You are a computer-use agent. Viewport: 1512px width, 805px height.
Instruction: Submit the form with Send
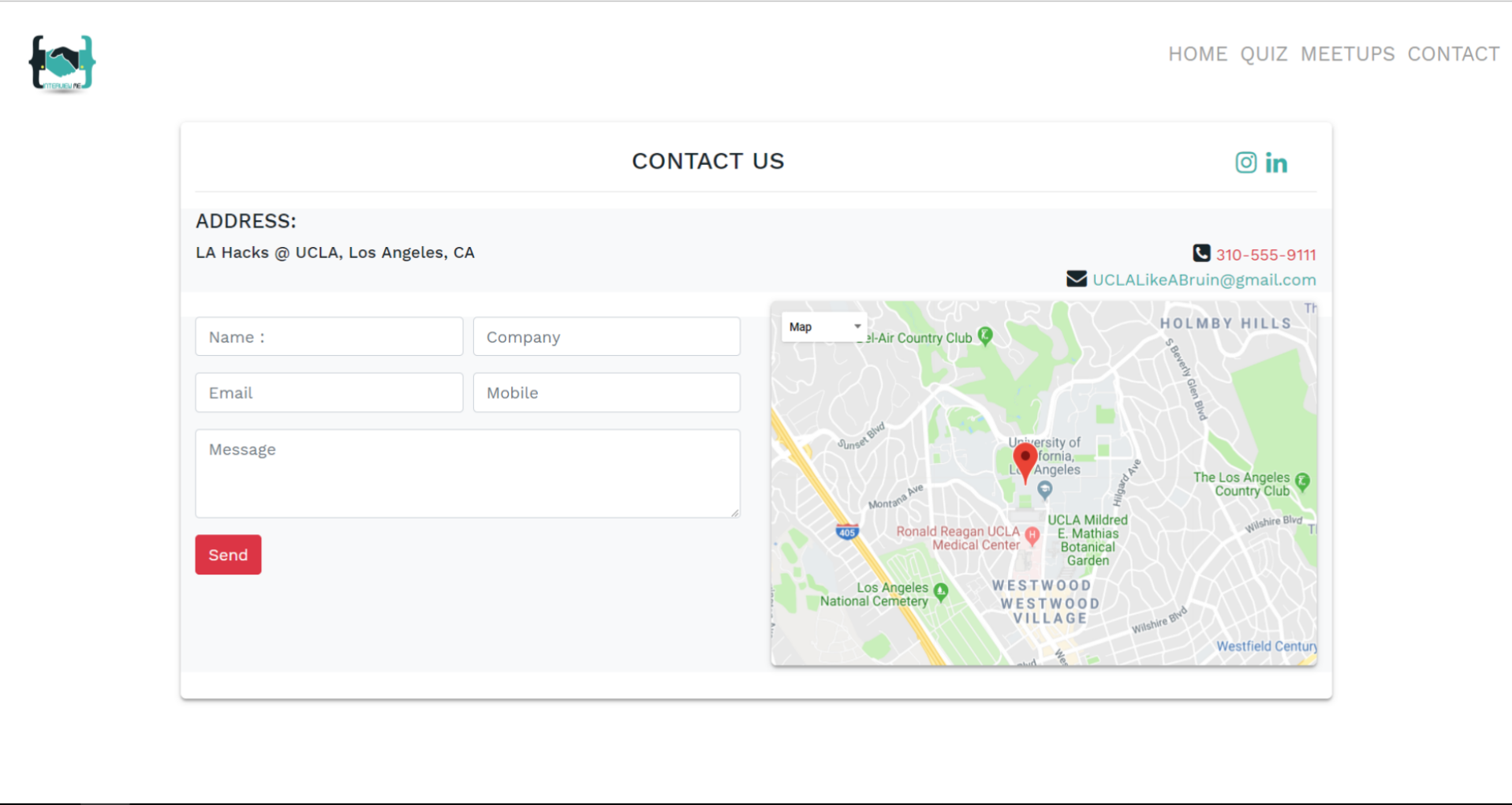tap(228, 555)
